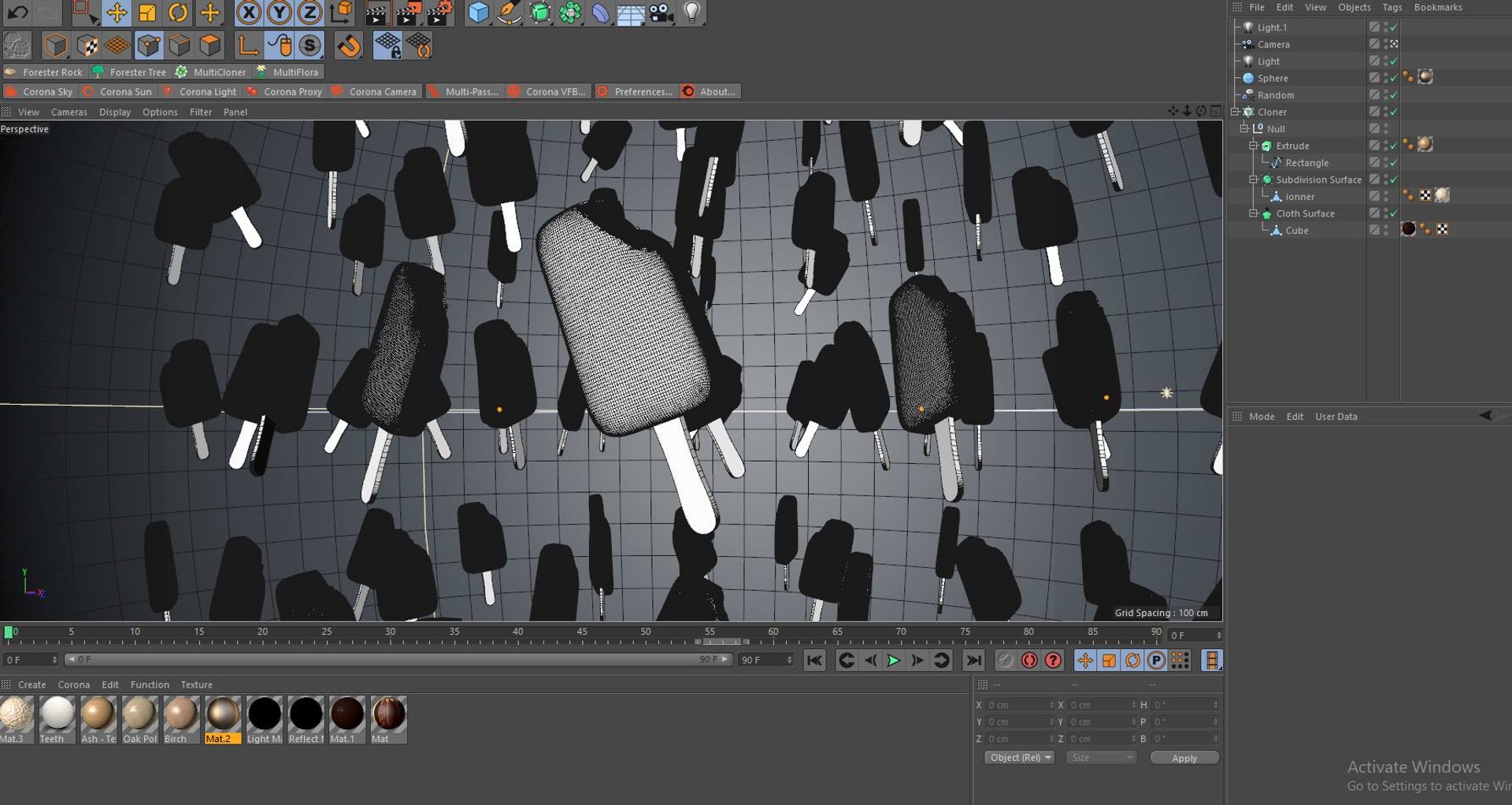Screen dimensions: 1512x805
Task: Select the Birch material swatch
Action: (x=181, y=719)
